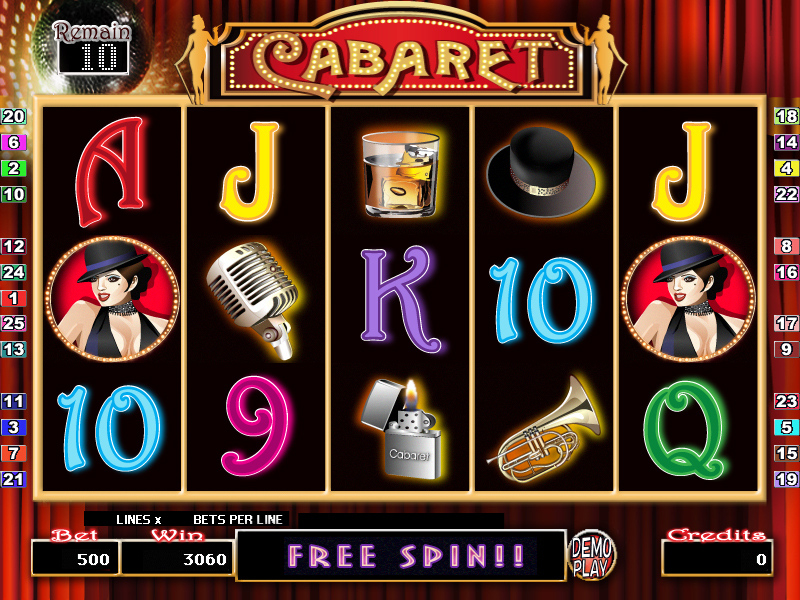The image size is (800, 600).
Task: Click the Demo Play badge
Action: click(592, 555)
